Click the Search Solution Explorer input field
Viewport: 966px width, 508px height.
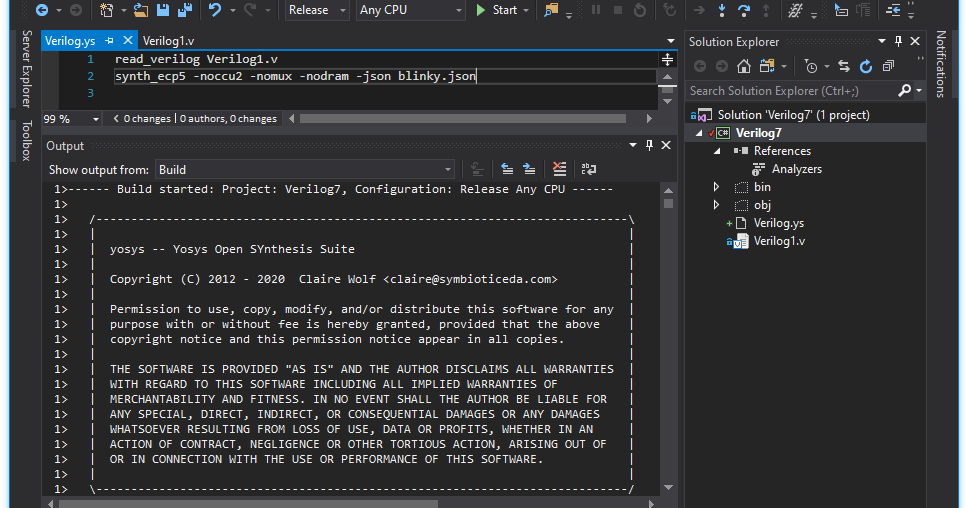tap(792, 91)
